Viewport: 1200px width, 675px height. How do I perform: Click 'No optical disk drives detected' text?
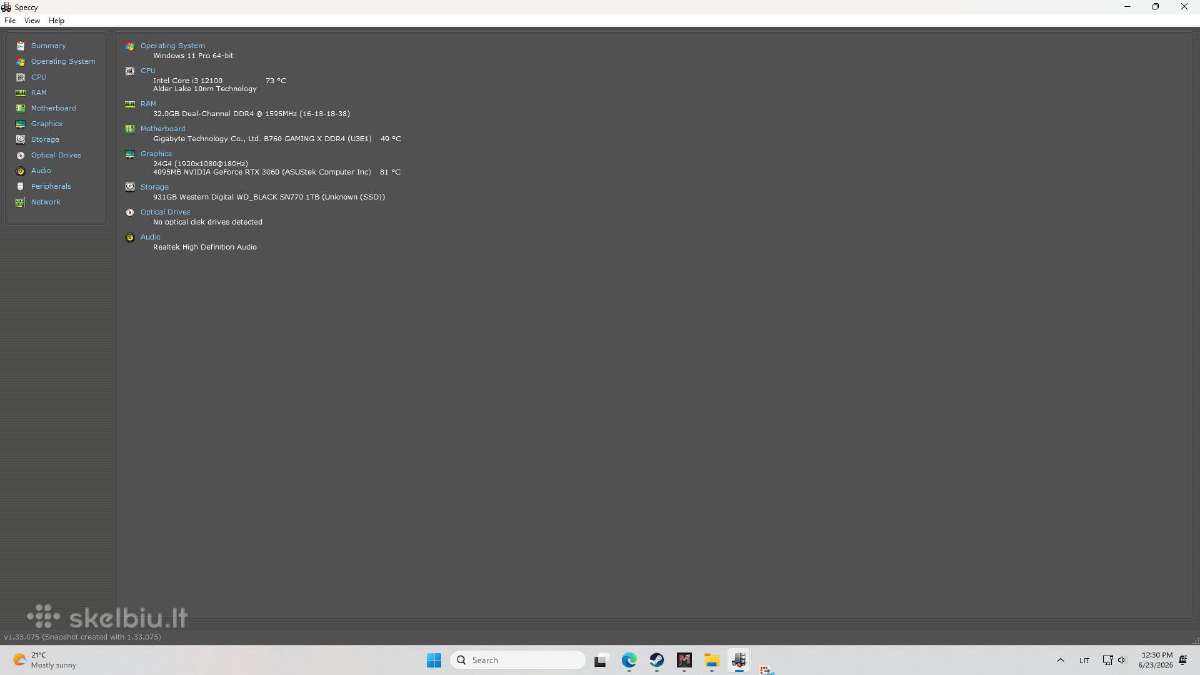[x=208, y=222]
